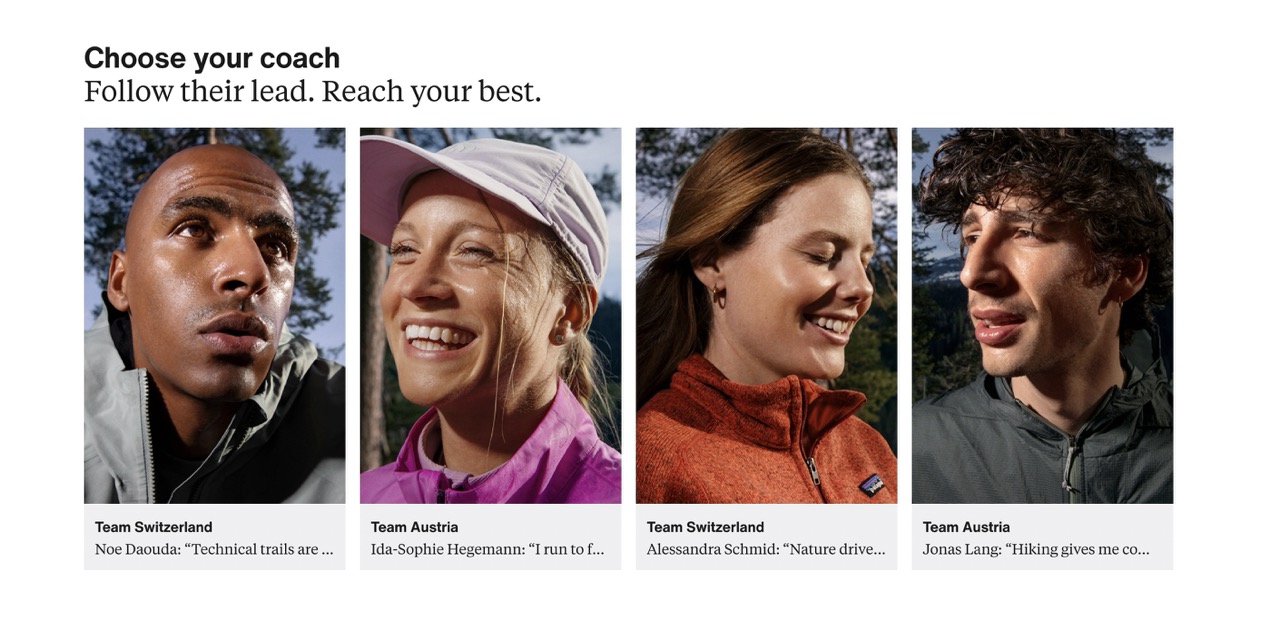Pick Jonas Lang's coach photo
The width and height of the screenshot is (1280, 621).
tap(1042, 315)
